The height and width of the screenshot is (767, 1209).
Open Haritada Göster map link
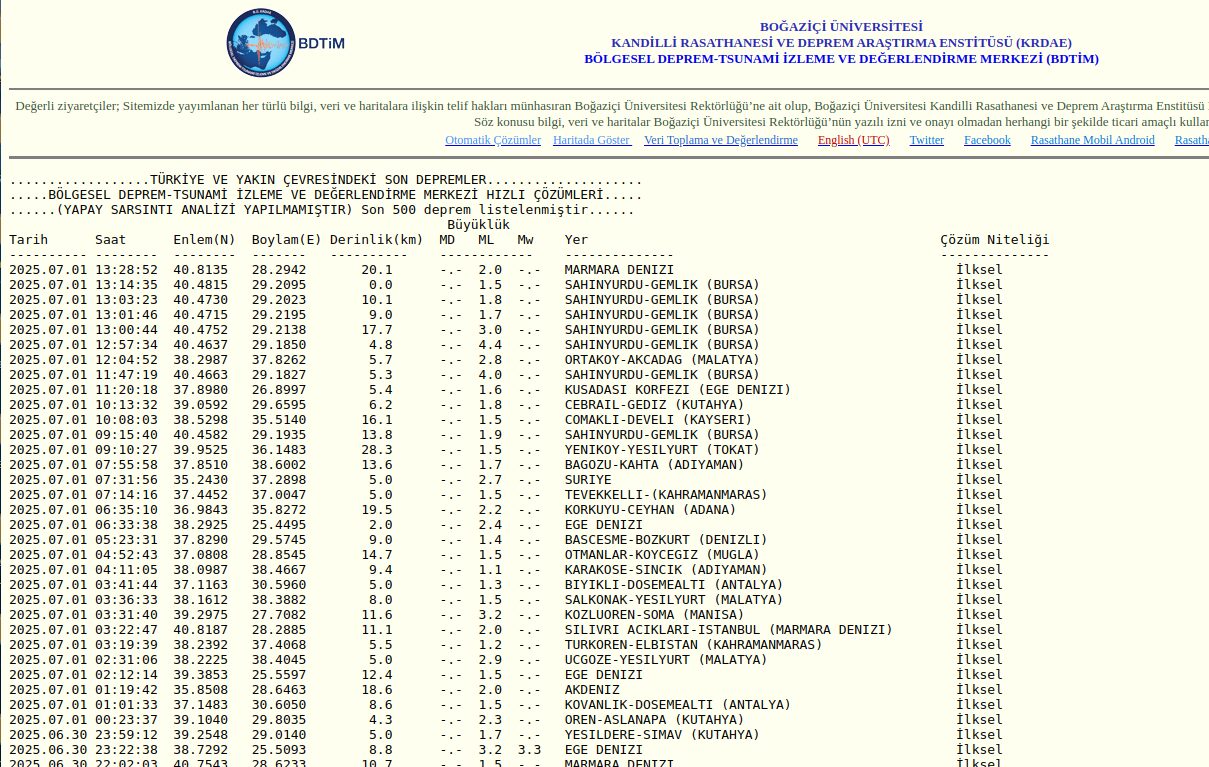click(x=591, y=140)
